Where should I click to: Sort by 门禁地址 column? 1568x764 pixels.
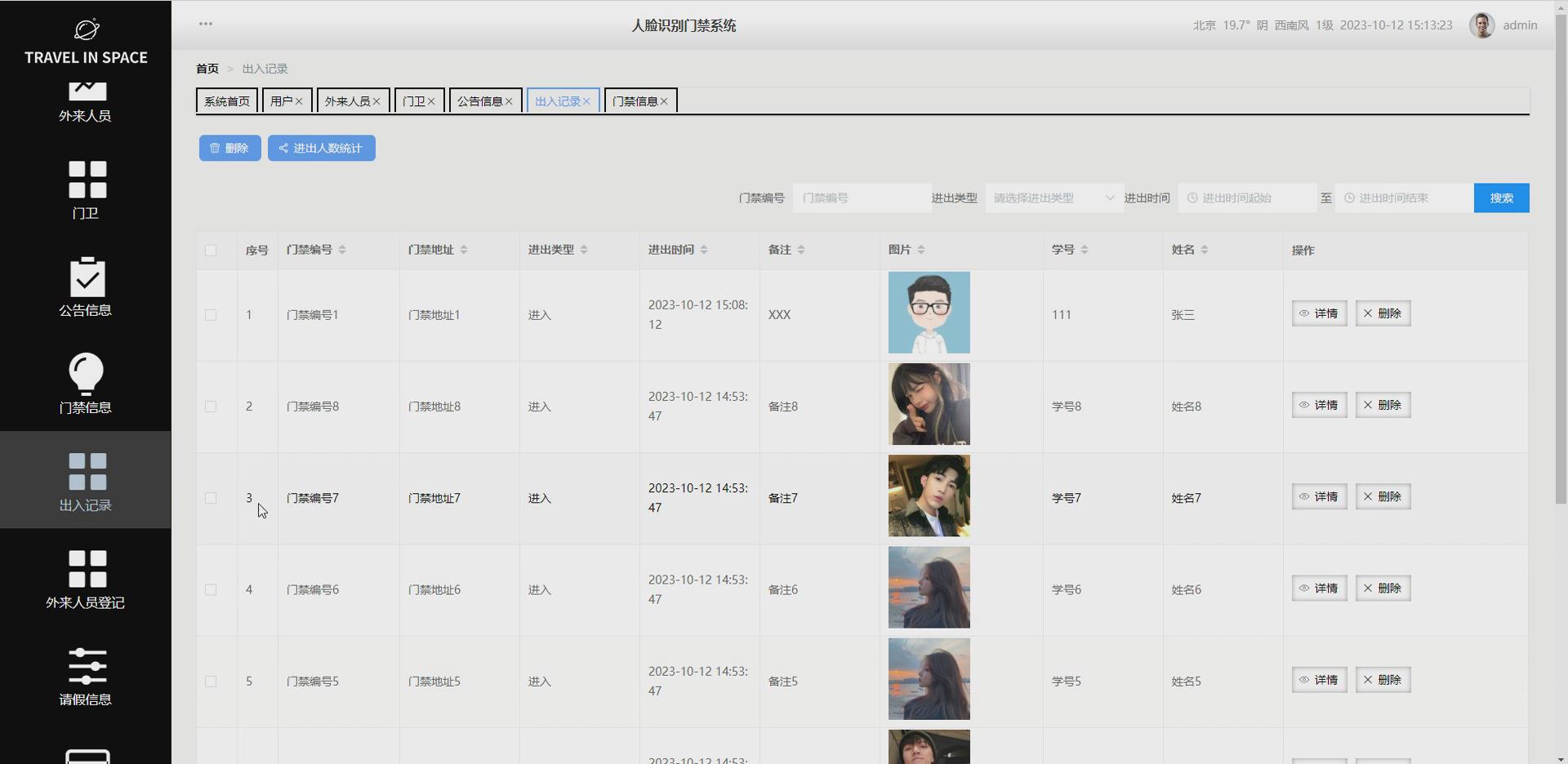464,250
